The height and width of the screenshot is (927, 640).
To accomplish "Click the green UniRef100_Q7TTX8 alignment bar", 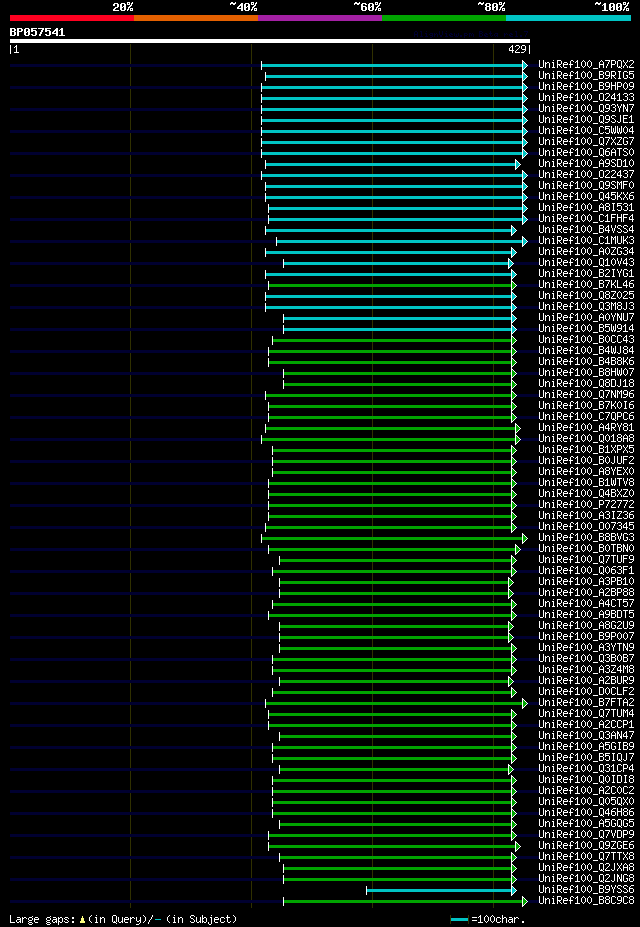I will pos(397,857).
